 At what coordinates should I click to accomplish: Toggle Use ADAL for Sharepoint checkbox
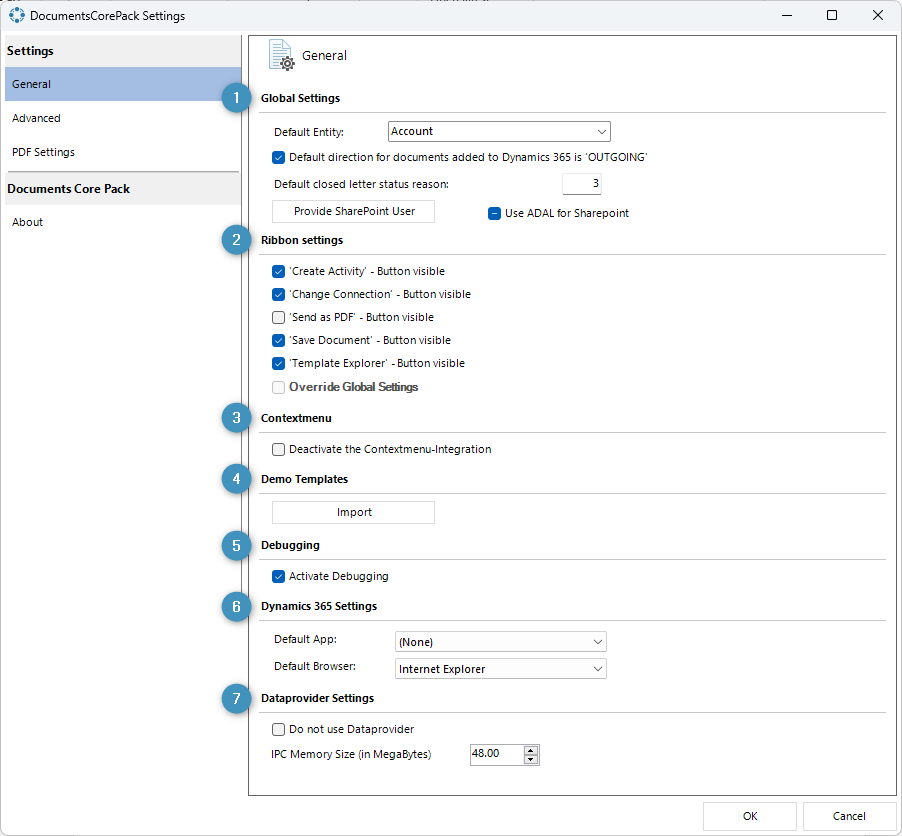[494, 213]
